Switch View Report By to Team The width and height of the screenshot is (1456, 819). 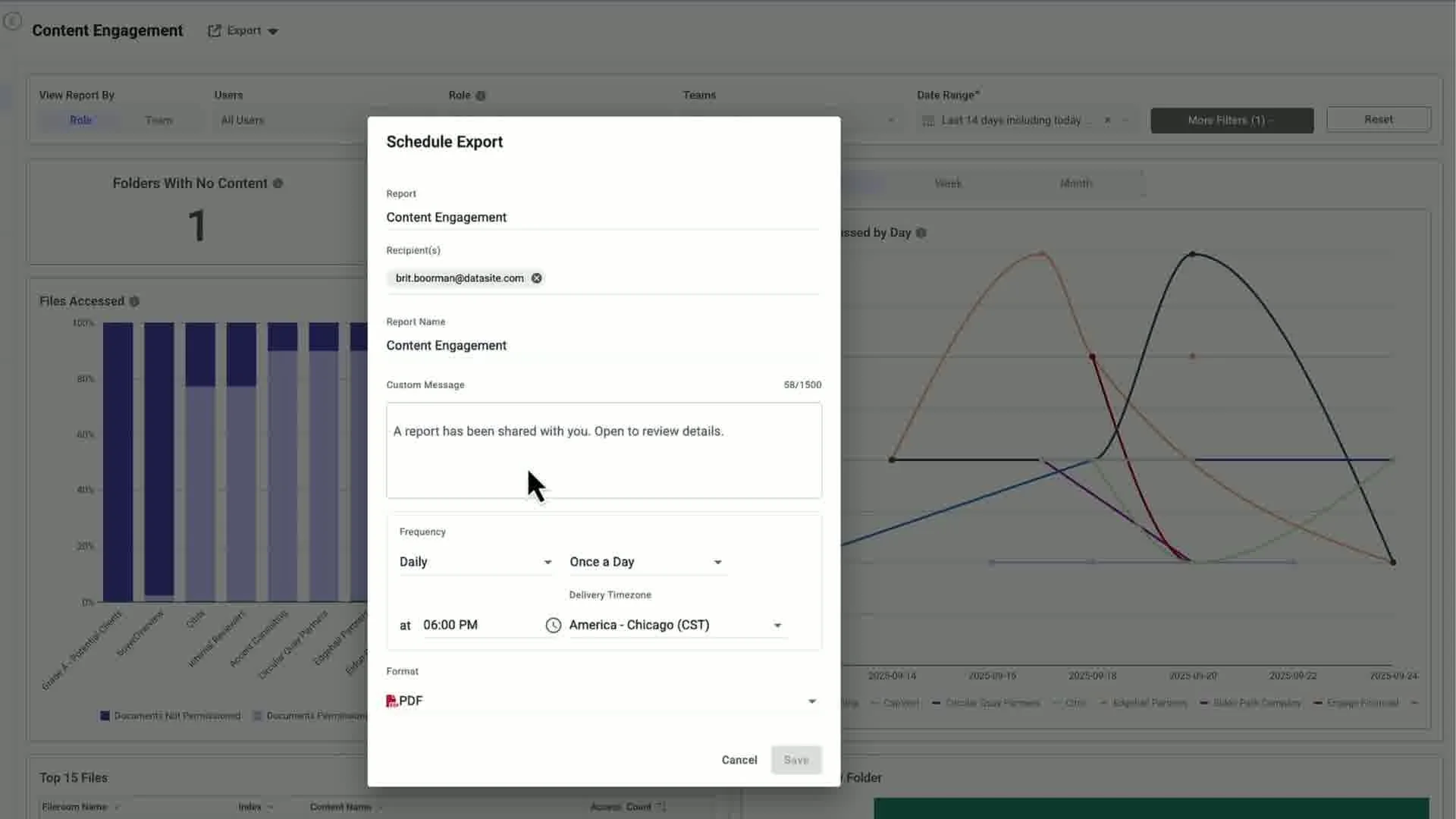click(158, 120)
